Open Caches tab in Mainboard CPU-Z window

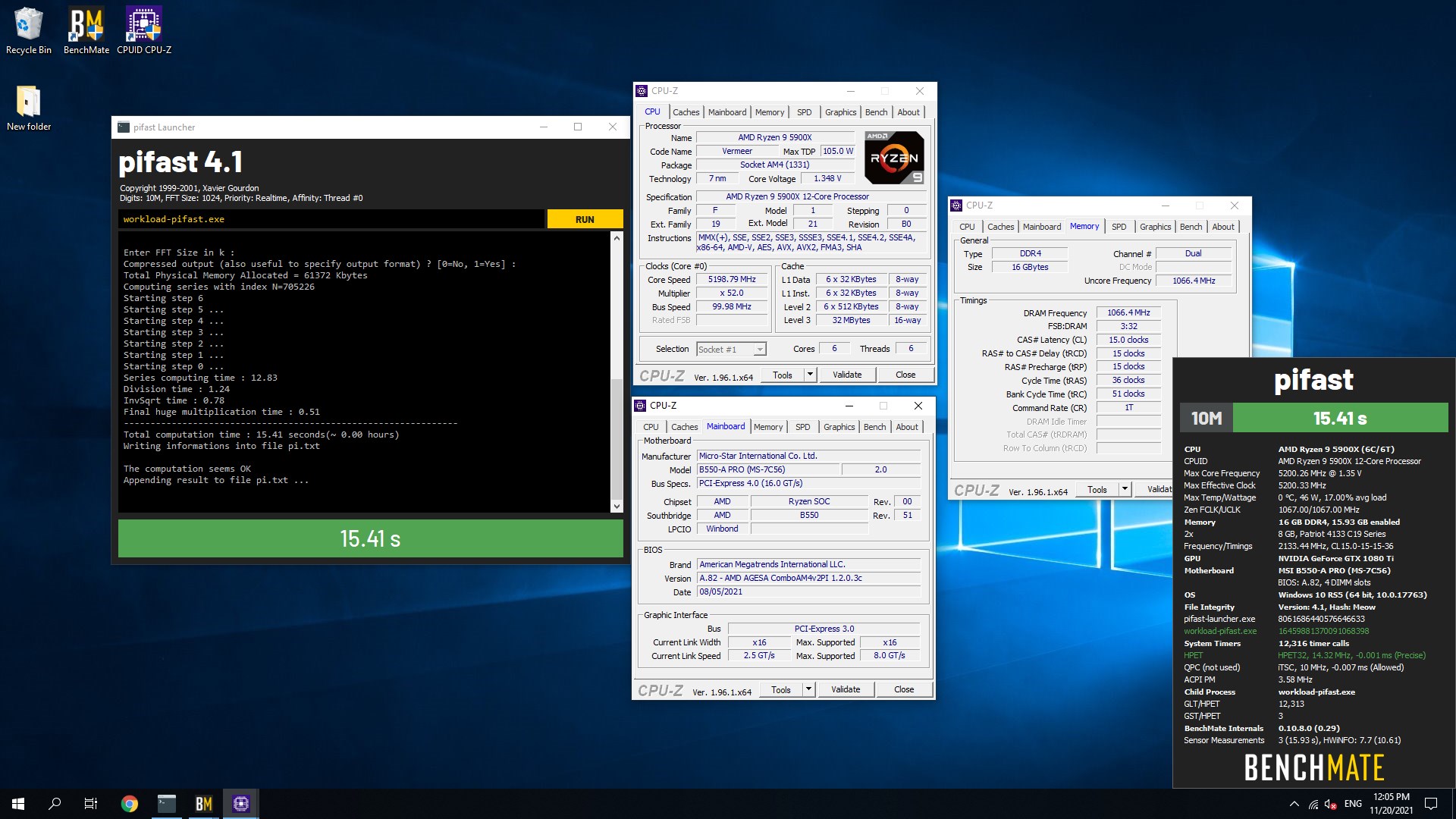click(x=684, y=427)
